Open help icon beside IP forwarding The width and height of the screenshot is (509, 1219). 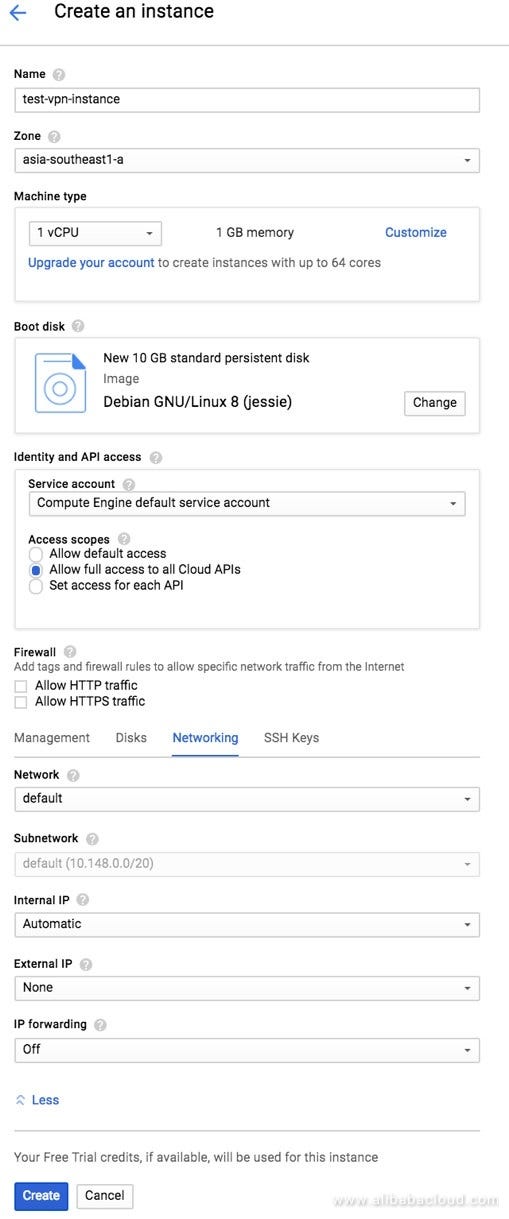(101, 1025)
